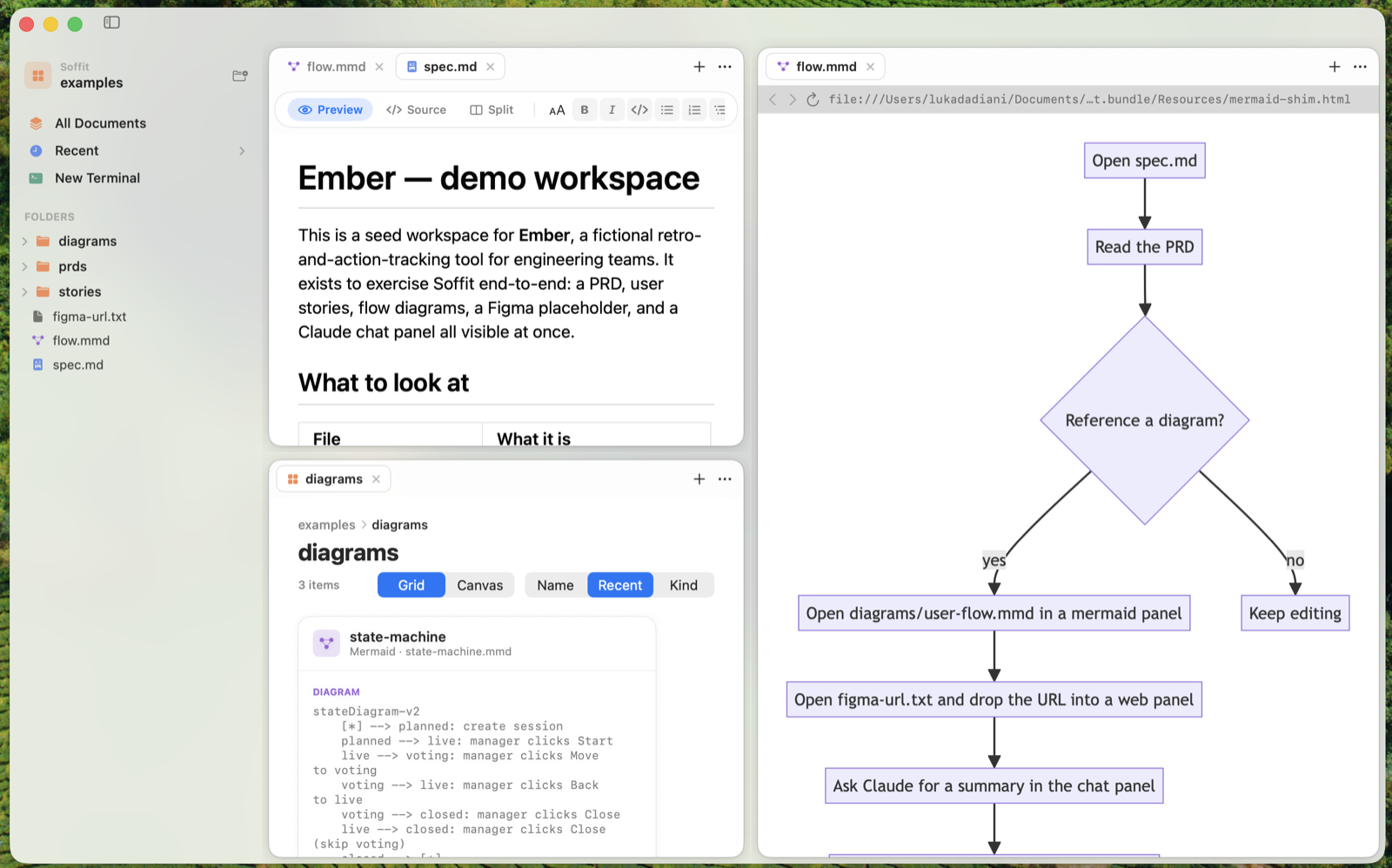Open the Recent sidebar item
Image resolution: width=1392 pixels, height=868 pixels.
pyautogui.click(x=77, y=150)
